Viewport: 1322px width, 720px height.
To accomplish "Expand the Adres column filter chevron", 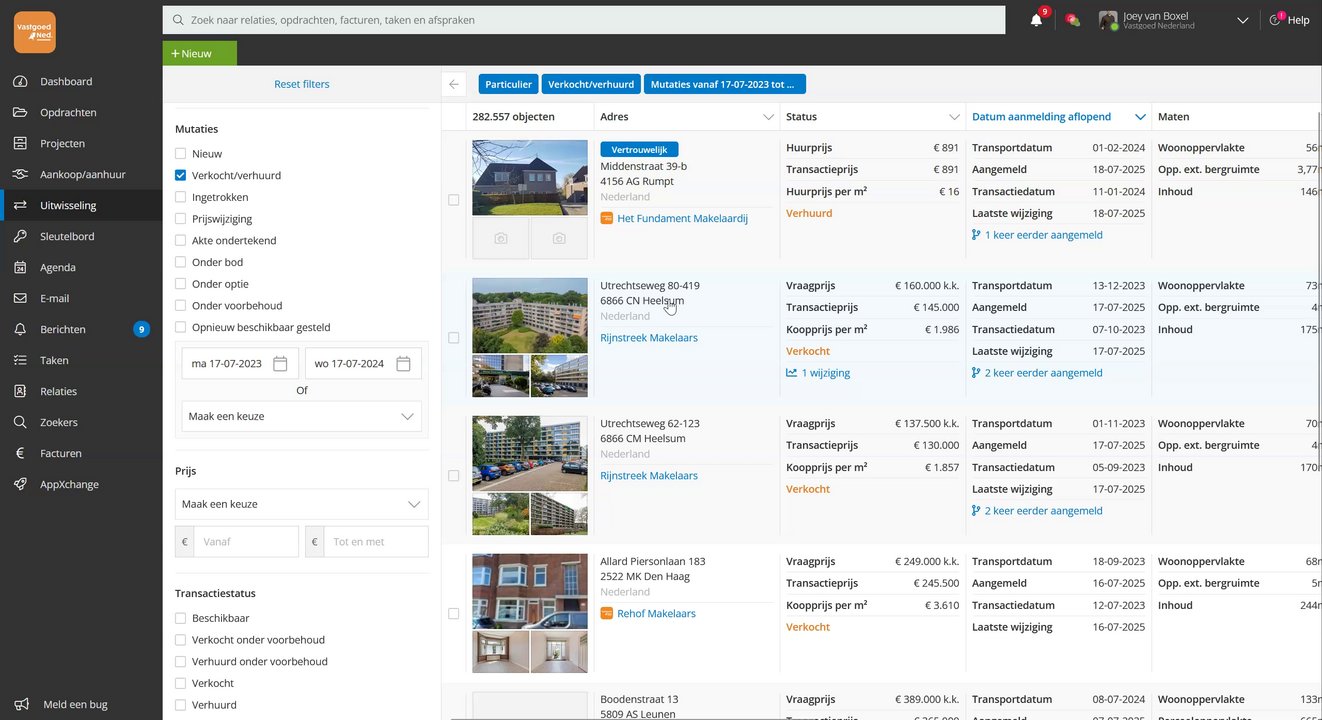I will point(768,117).
